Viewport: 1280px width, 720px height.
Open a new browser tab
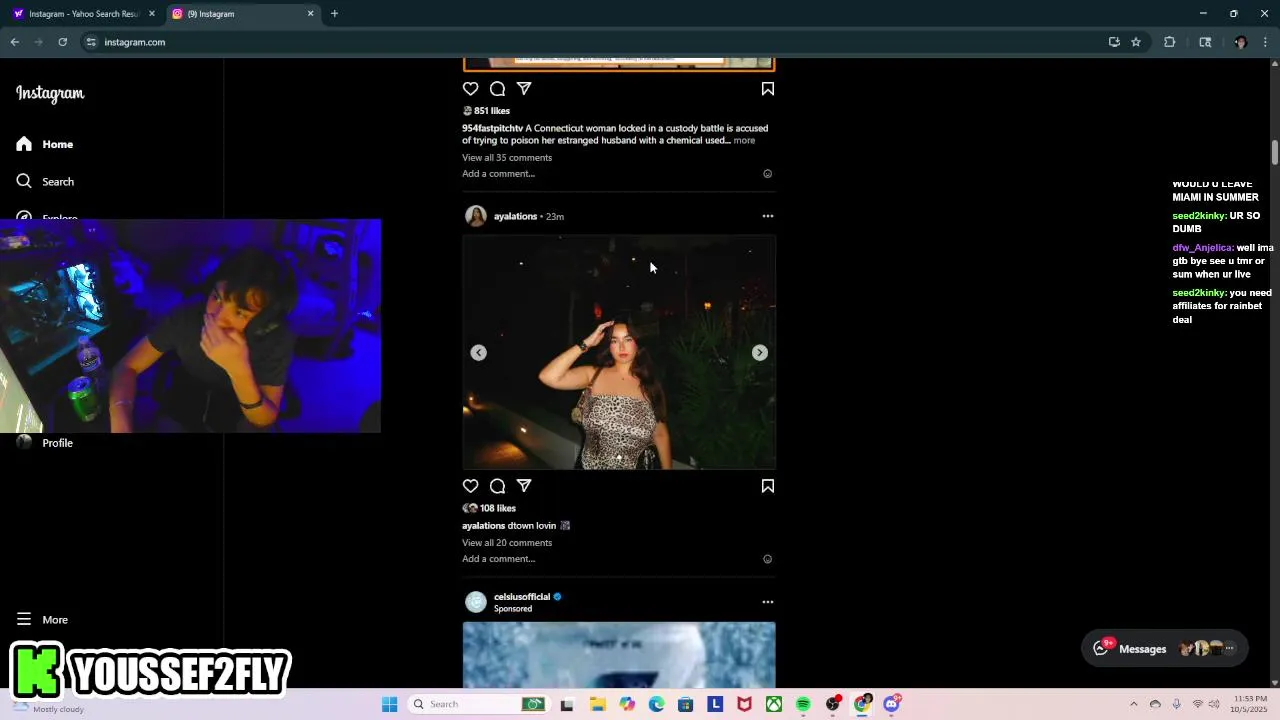[x=334, y=14]
